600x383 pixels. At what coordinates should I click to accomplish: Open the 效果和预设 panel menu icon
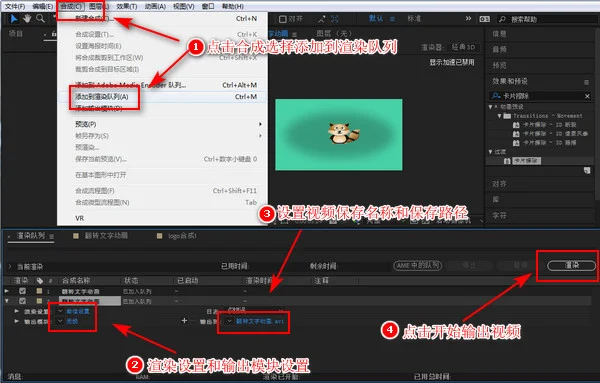(x=586, y=82)
